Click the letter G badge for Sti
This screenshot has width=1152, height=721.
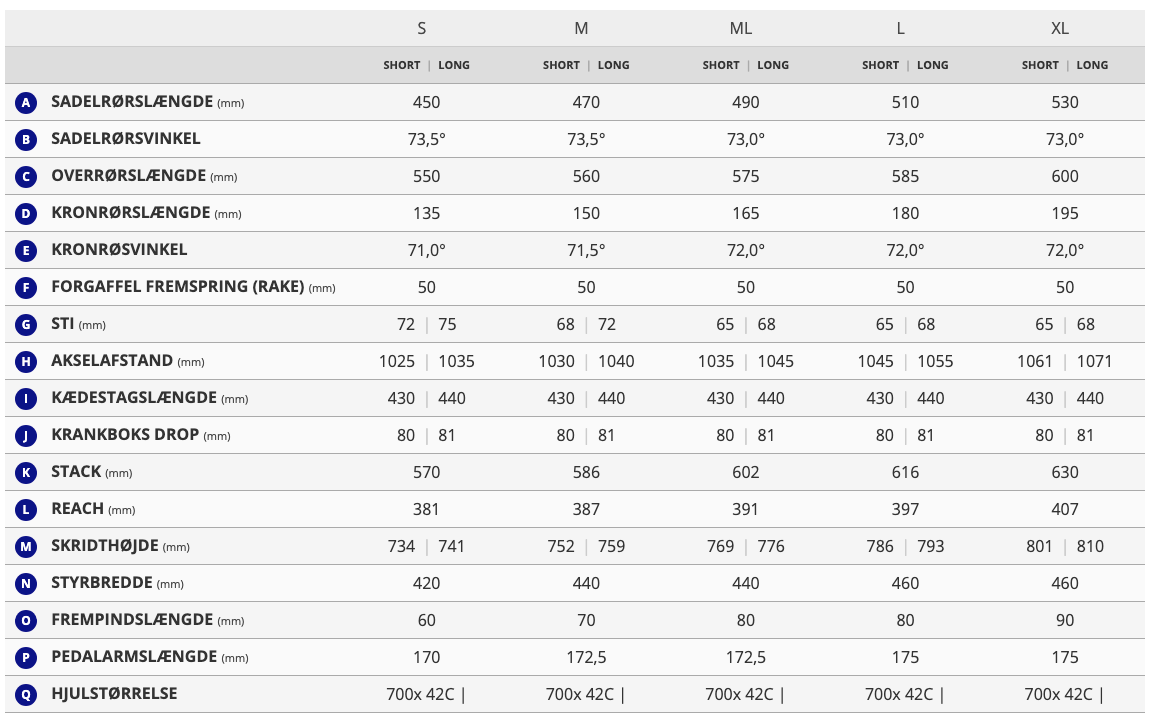tap(26, 324)
